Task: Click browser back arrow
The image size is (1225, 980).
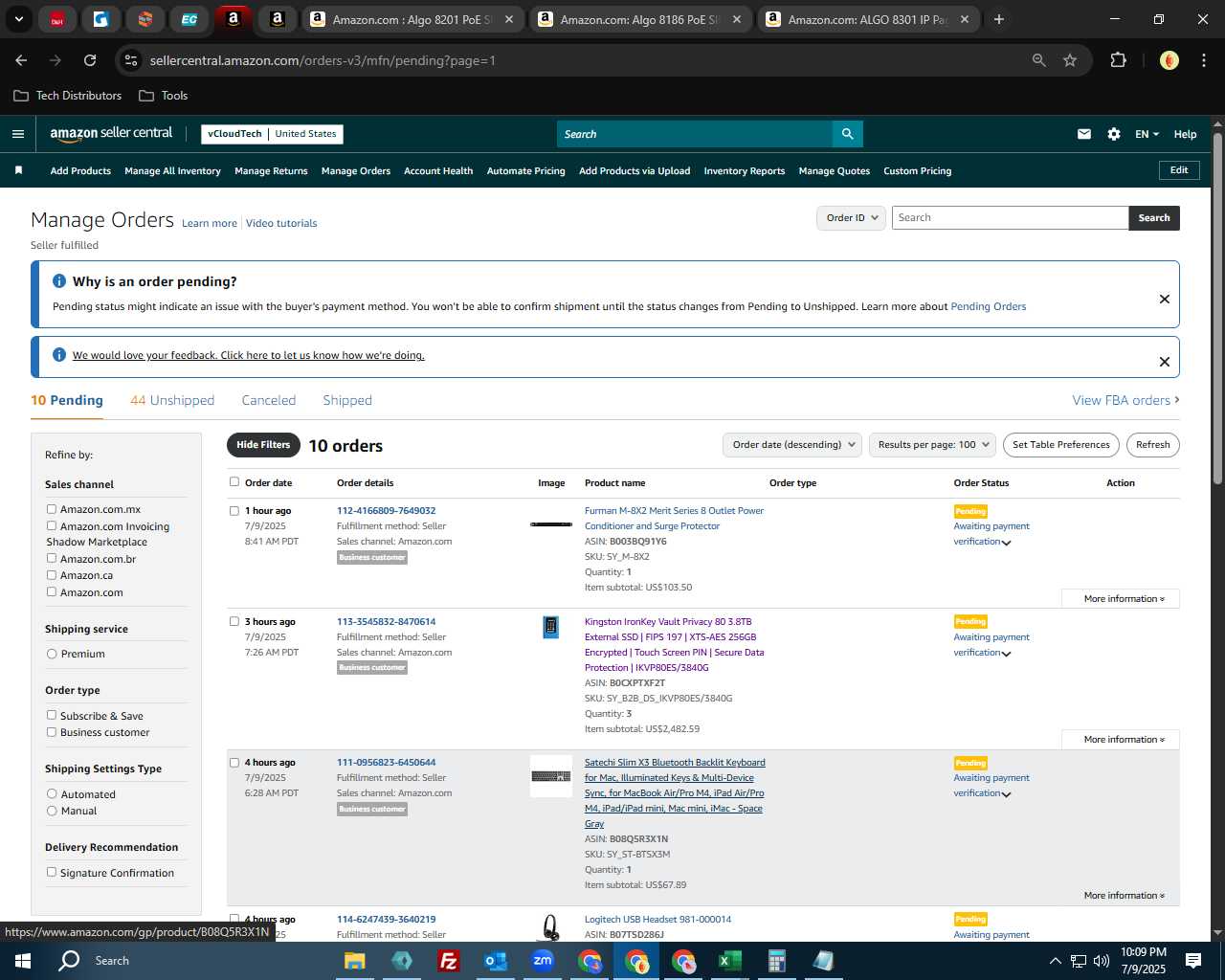Action: click(21, 60)
